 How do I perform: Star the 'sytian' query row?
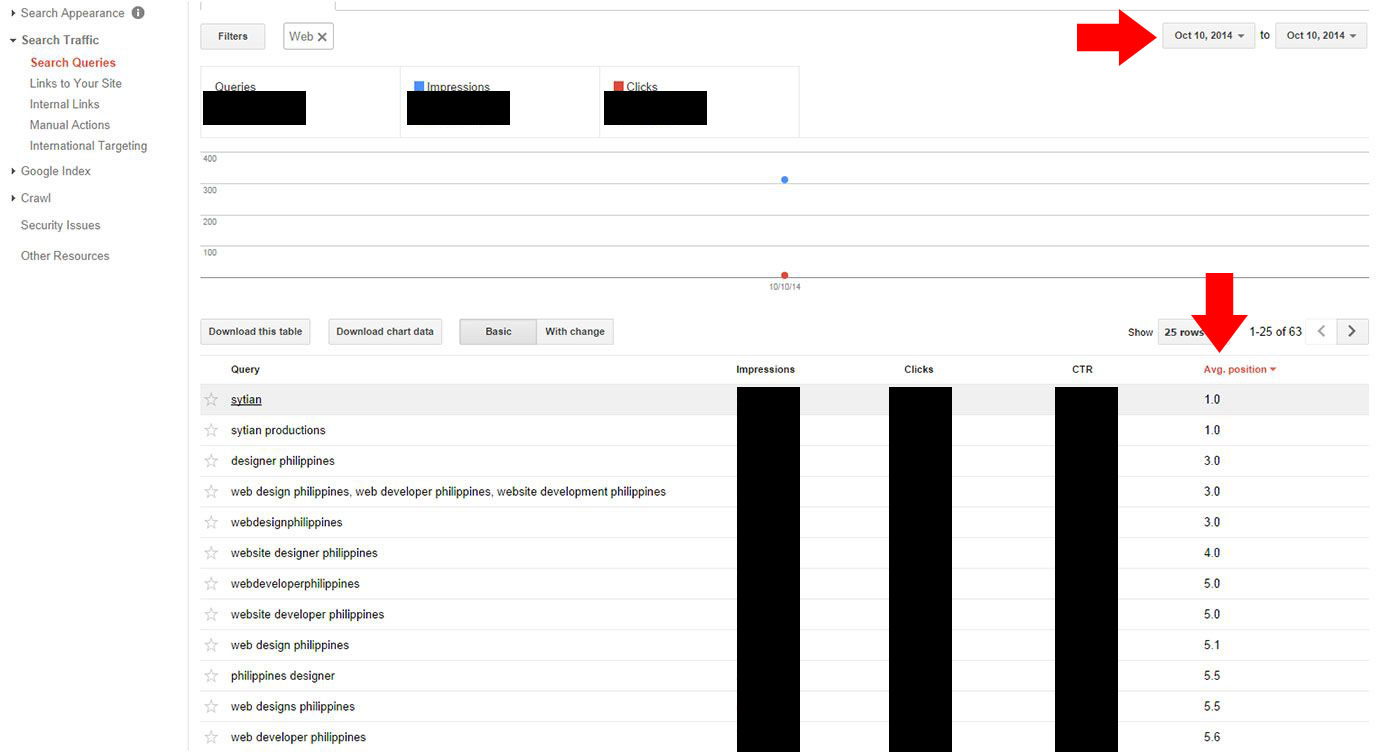211,400
